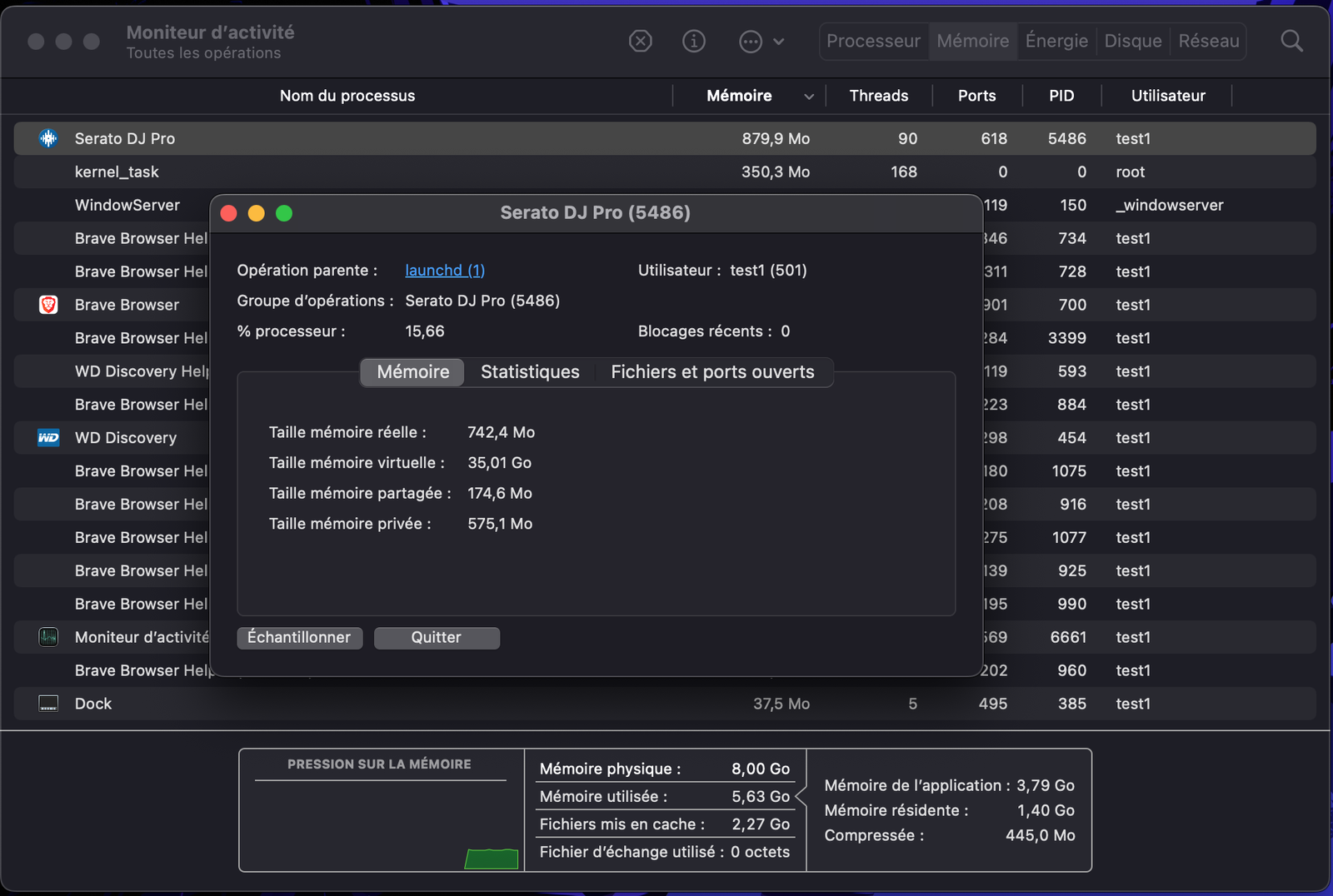This screenshot has height=896, width=1333.
Task: Sort by the Utilisateur column header
Action: coord(1168,96)
